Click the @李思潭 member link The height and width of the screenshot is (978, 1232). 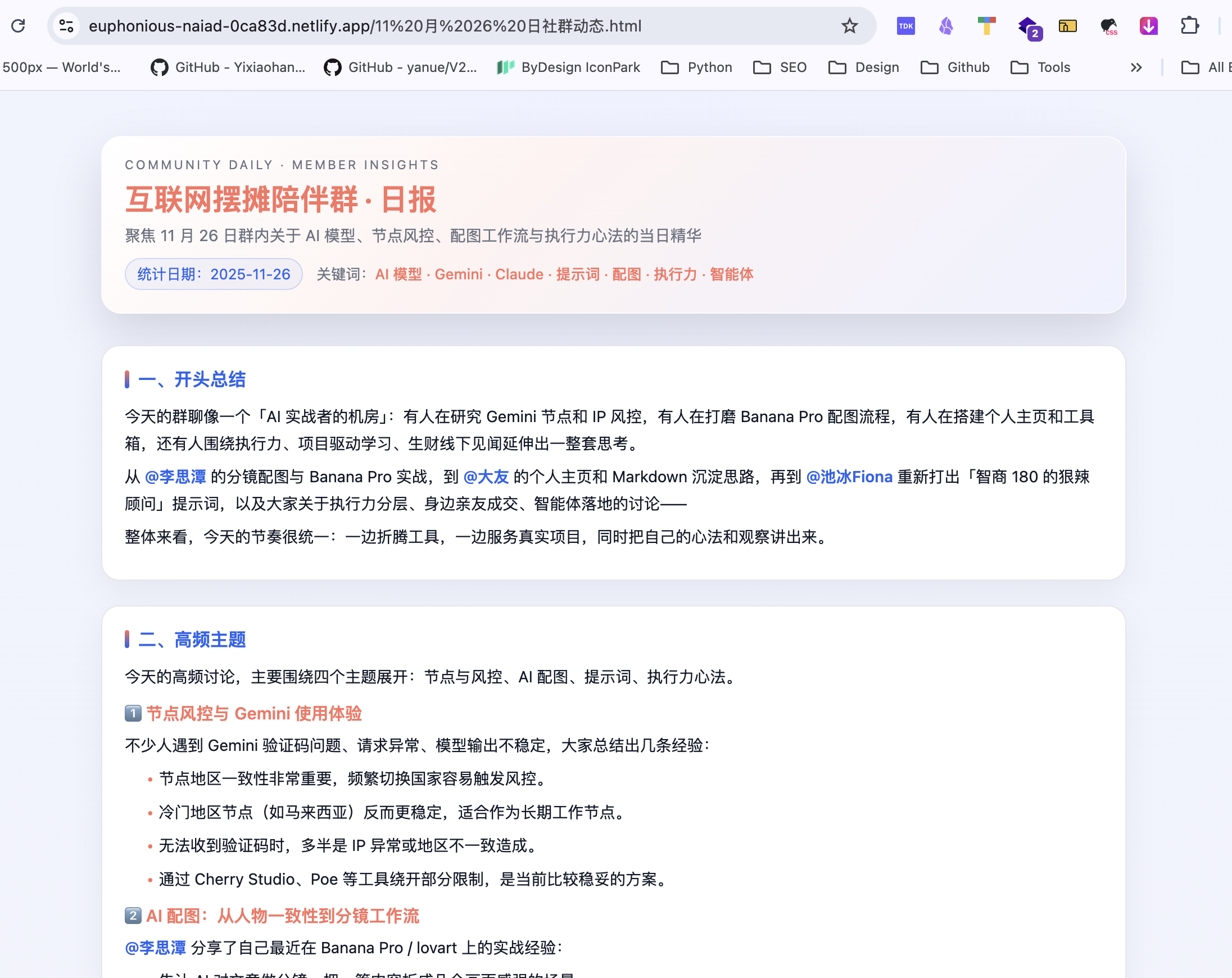175,476
